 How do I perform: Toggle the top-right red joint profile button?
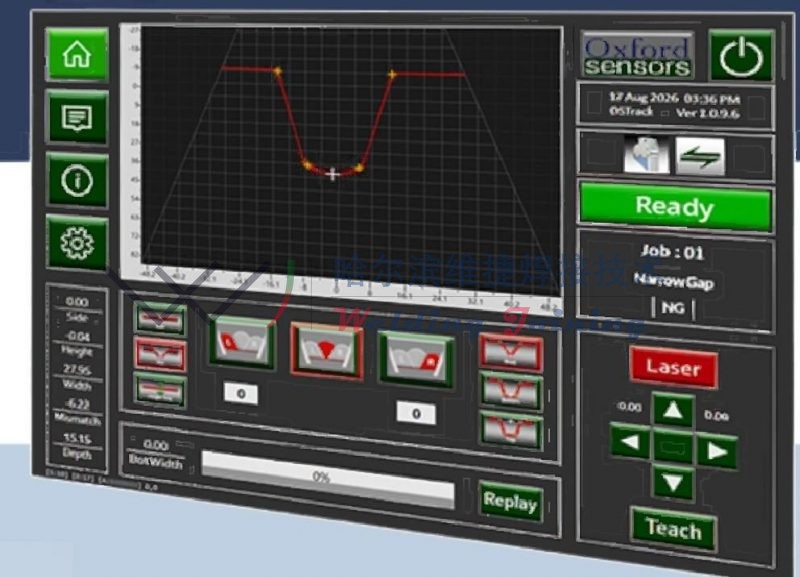coord(510,351)
